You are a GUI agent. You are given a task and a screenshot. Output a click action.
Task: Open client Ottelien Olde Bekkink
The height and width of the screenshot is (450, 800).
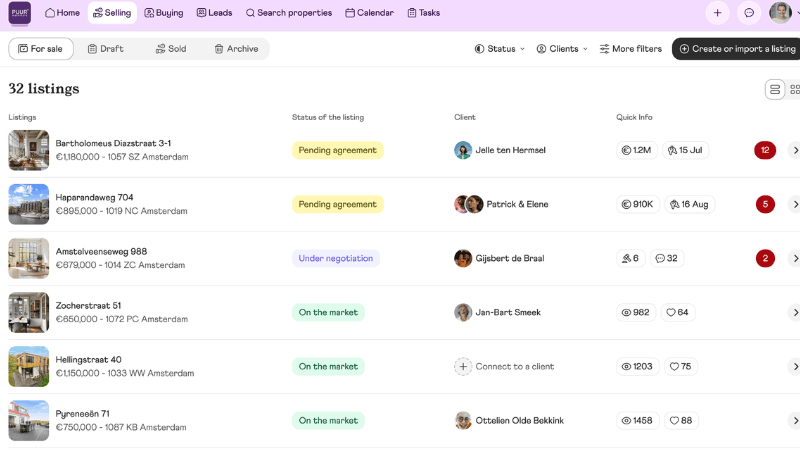[x=509, y=420]
